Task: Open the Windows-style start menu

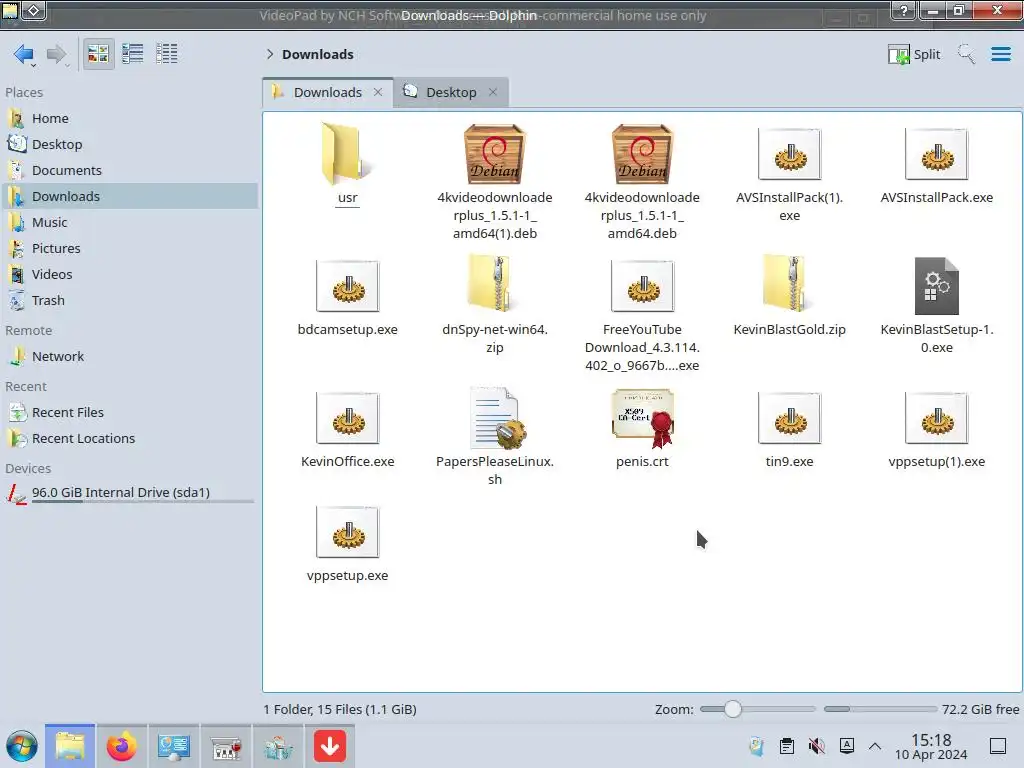Action: (22, 746)
